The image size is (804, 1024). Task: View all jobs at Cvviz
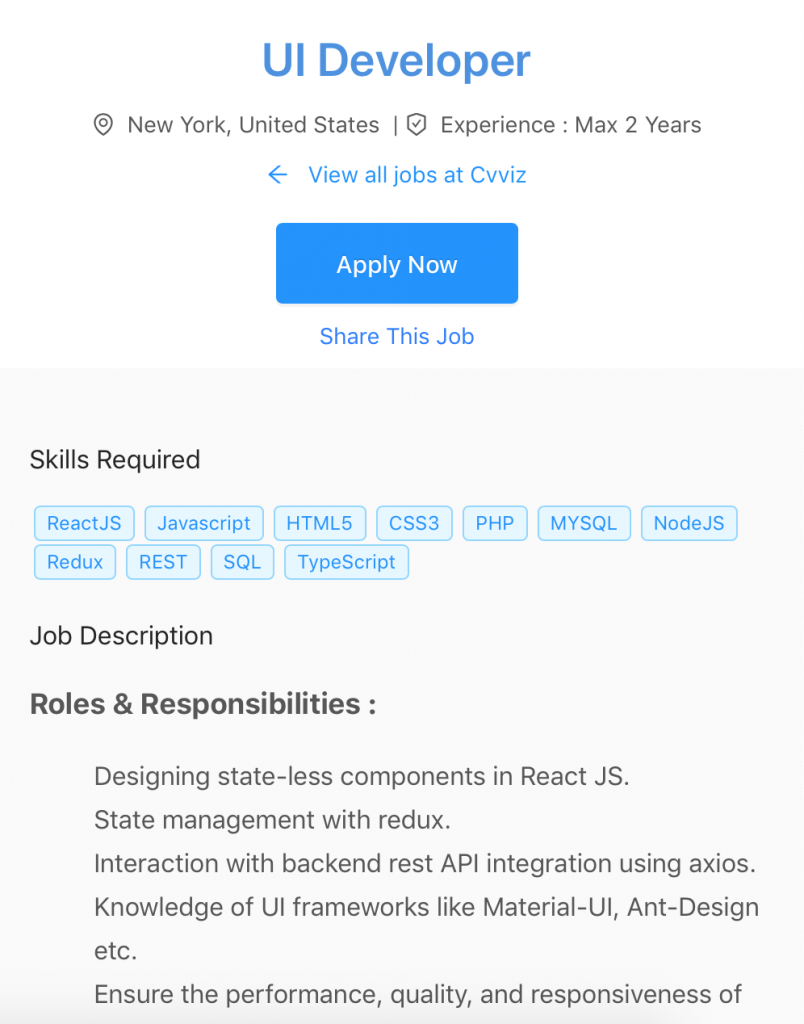click(x=417, y=175)
